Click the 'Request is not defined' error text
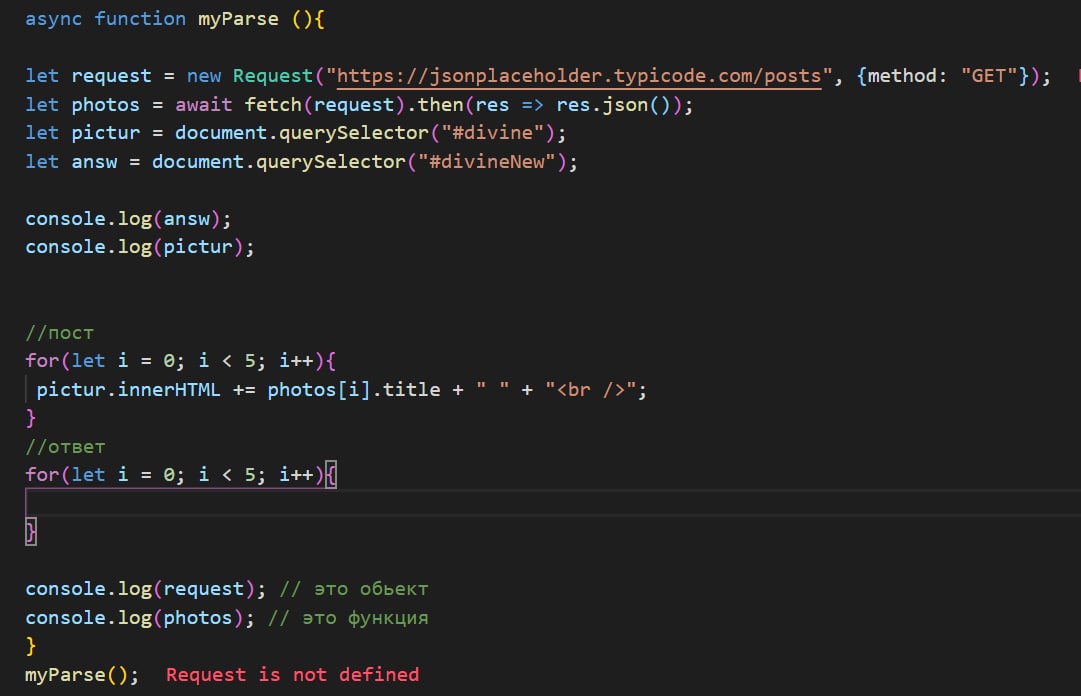This screenshot has height=696, width=1081. 292,675
